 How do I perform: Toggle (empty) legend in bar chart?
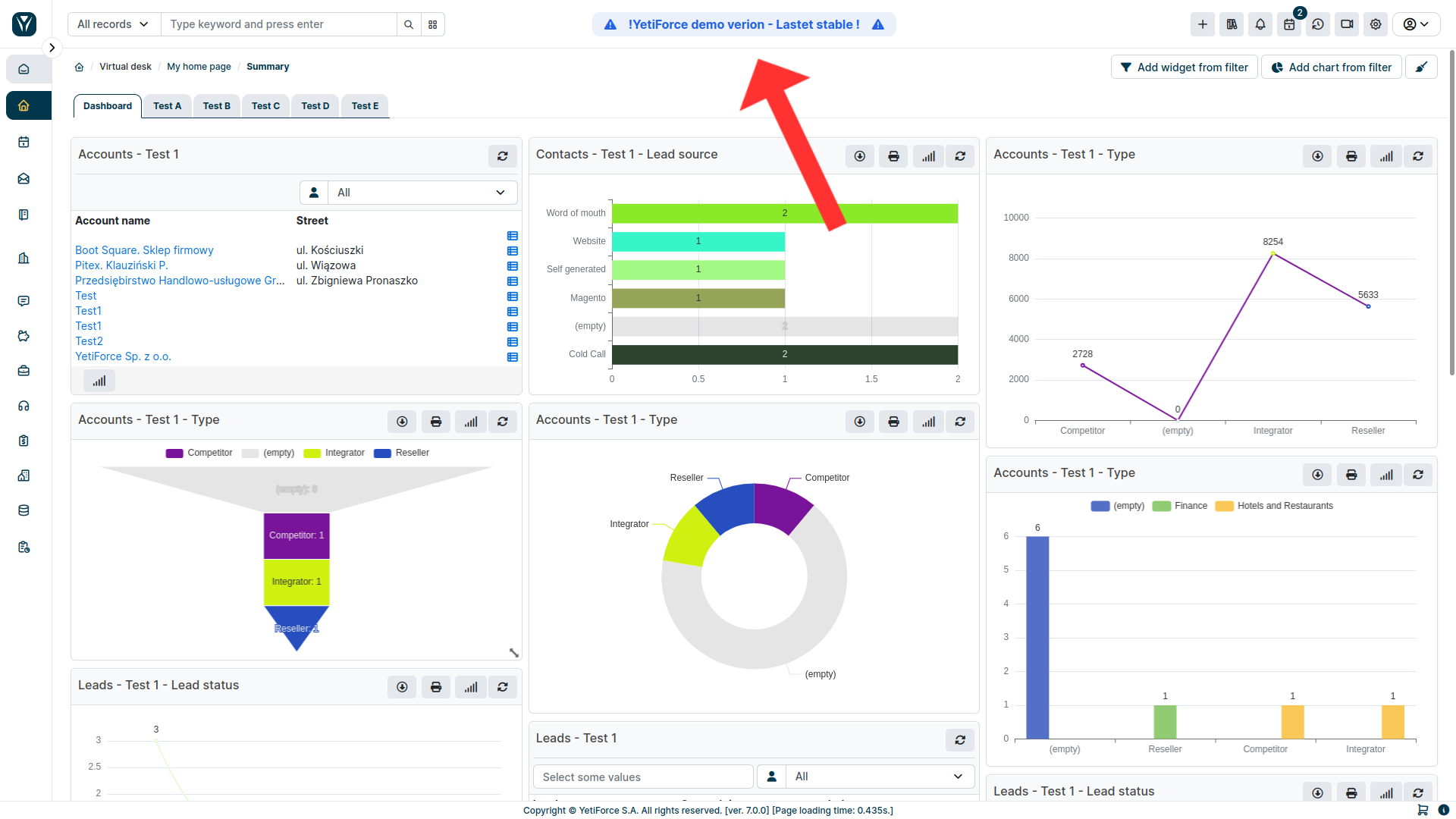pyautogui.click(x=1118, y=506)
